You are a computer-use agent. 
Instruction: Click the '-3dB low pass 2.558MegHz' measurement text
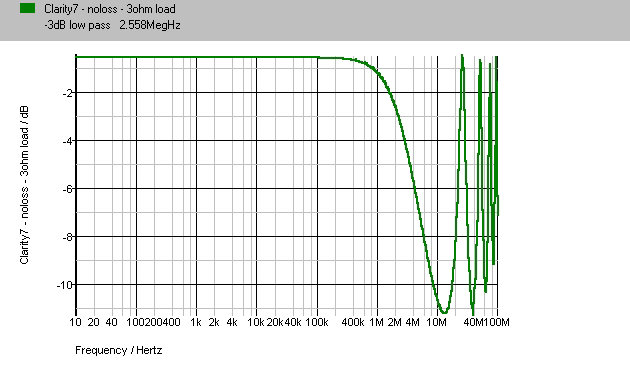pyautogui.click(x=112, y=25)
